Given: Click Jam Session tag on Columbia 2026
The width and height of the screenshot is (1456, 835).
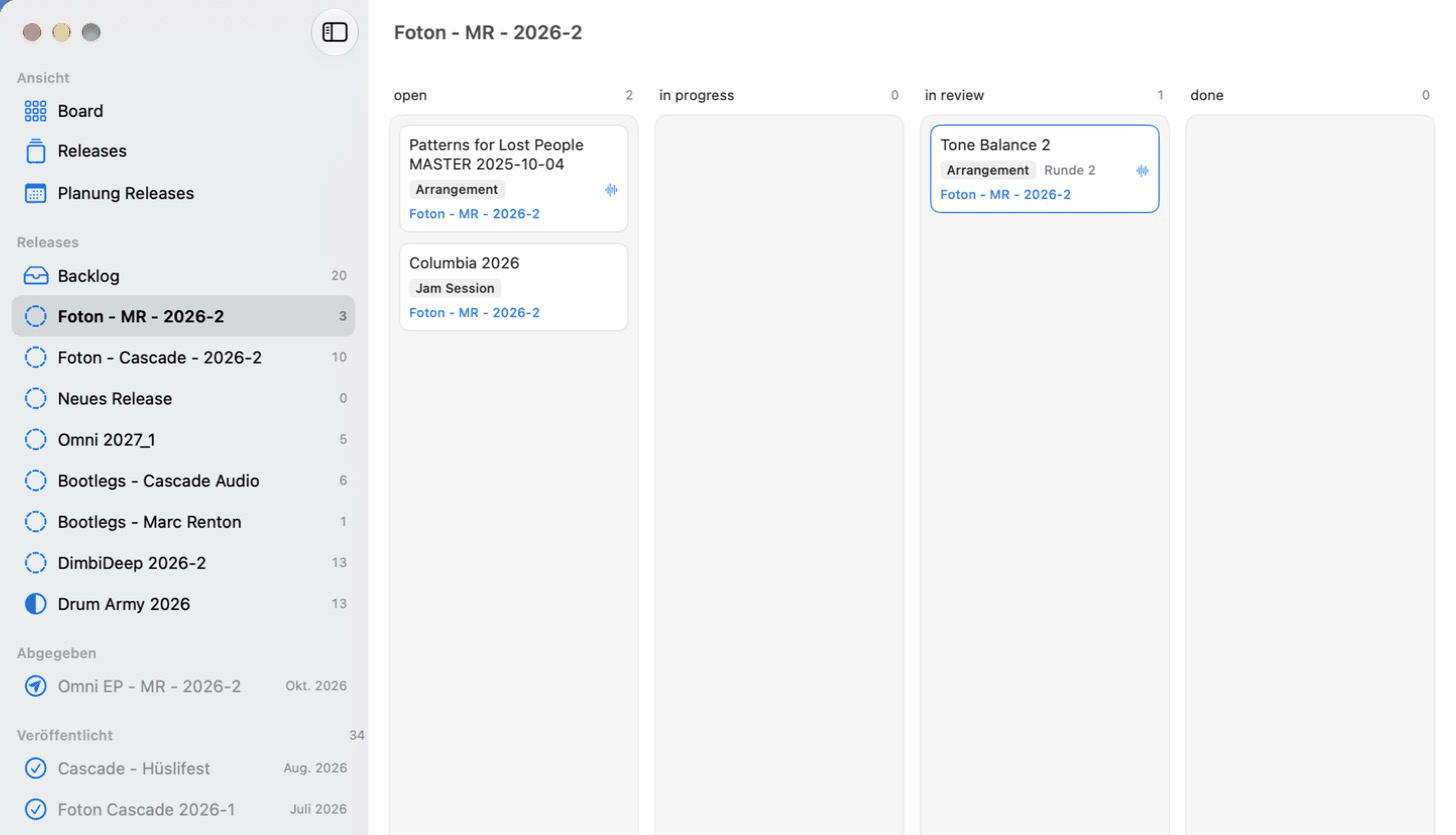Looking at the screenshot, I should (455, 288).
